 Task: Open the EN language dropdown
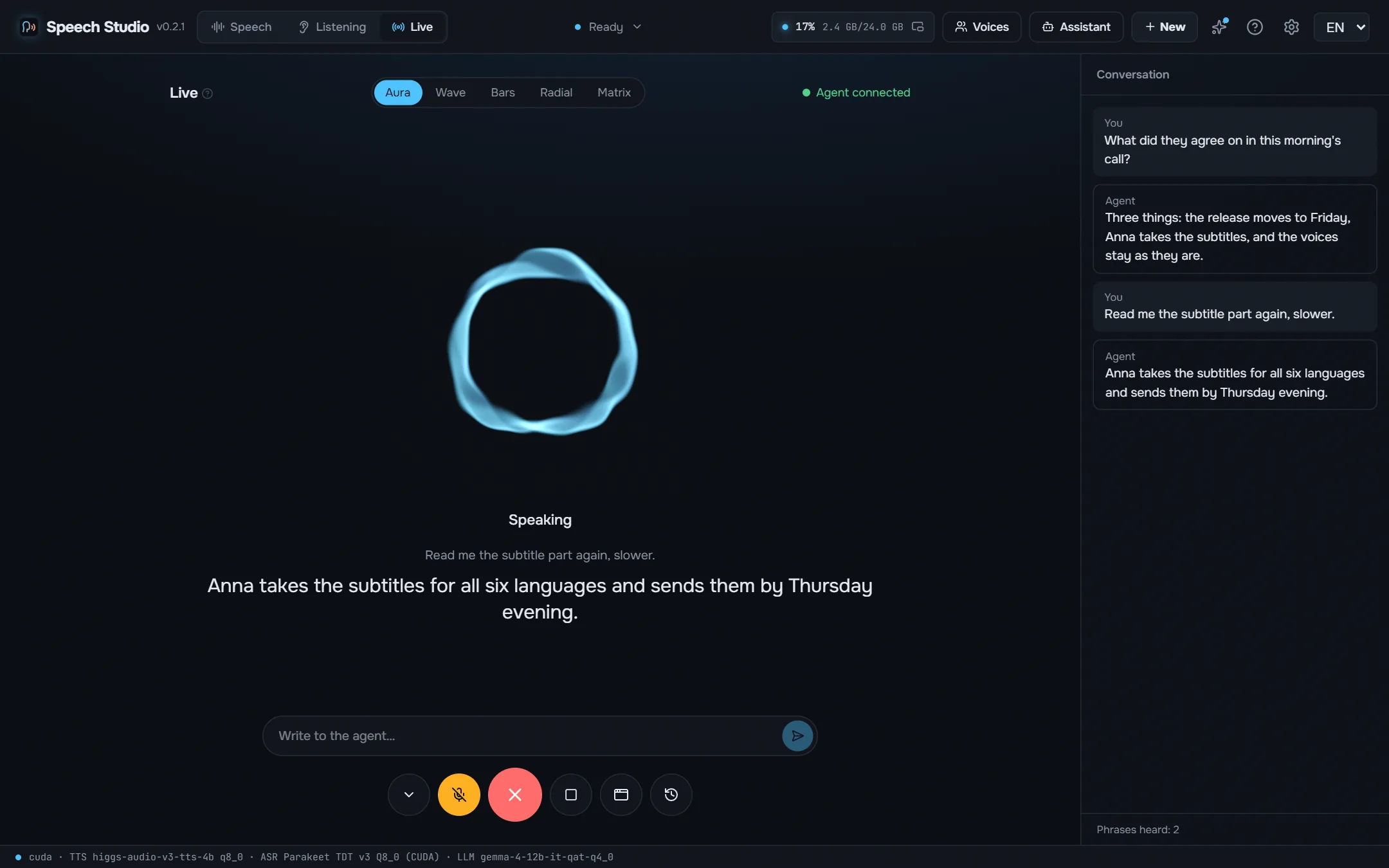point(1341,27)
